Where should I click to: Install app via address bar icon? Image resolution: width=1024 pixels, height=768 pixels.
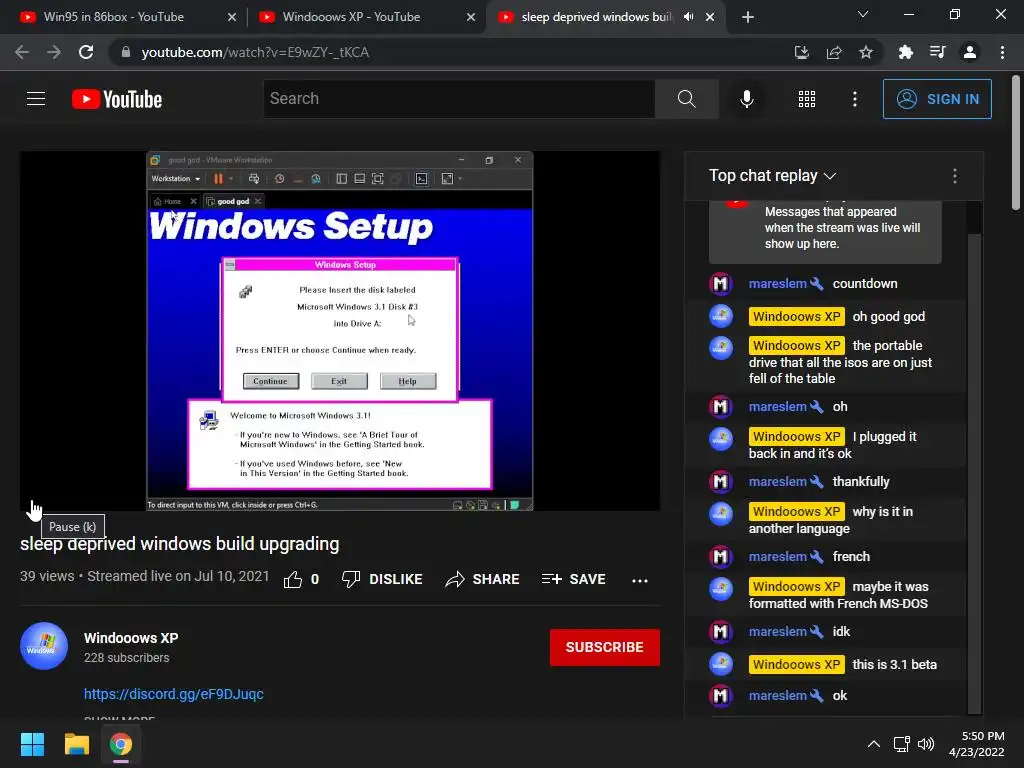[x=801, y=52]
